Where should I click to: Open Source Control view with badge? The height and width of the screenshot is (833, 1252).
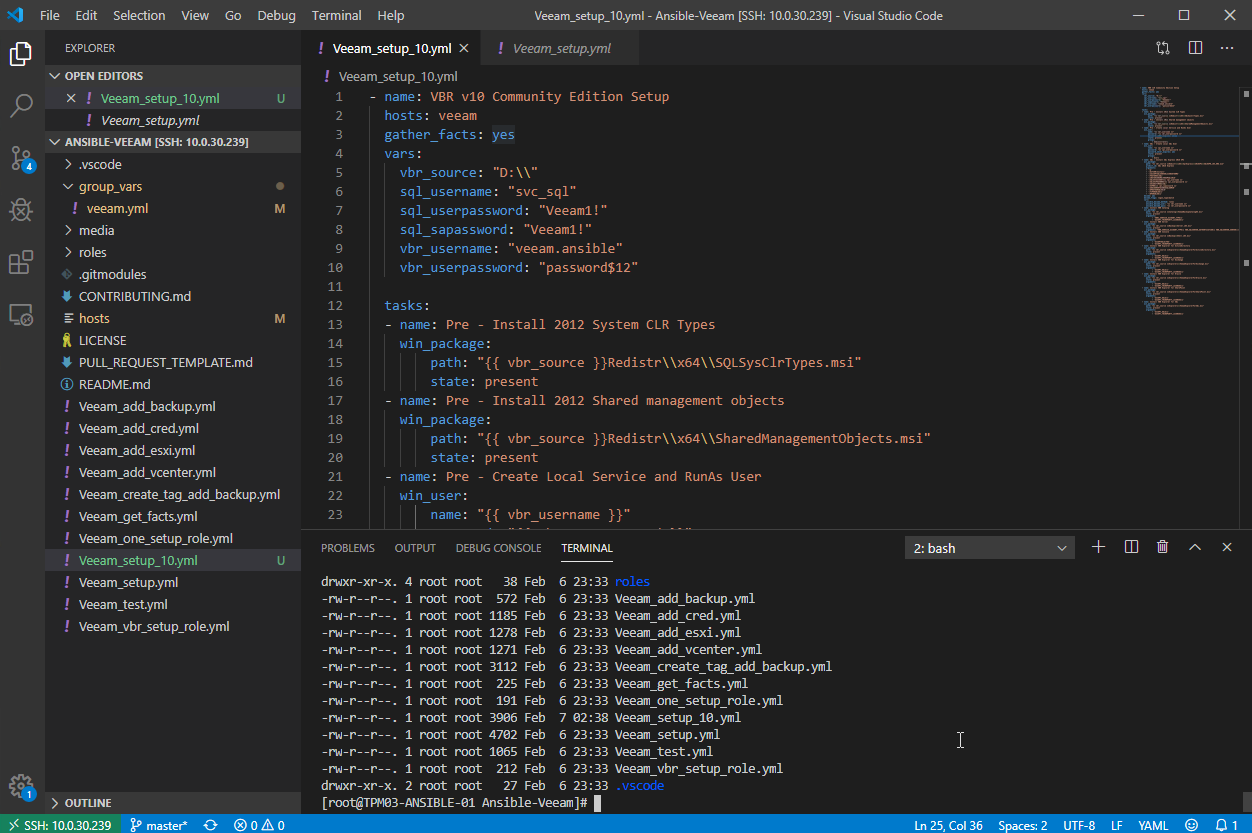[22, 158]
